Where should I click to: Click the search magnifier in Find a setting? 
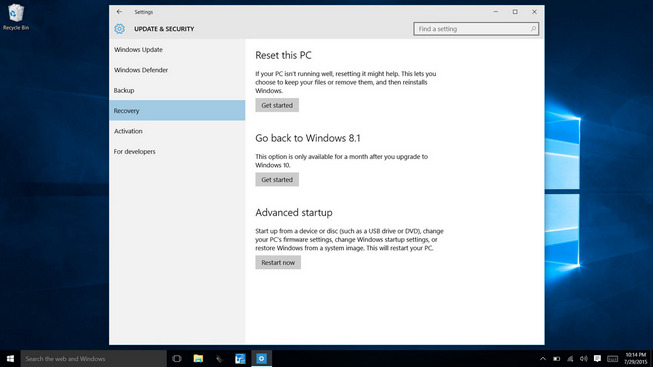tap(533, 29)
